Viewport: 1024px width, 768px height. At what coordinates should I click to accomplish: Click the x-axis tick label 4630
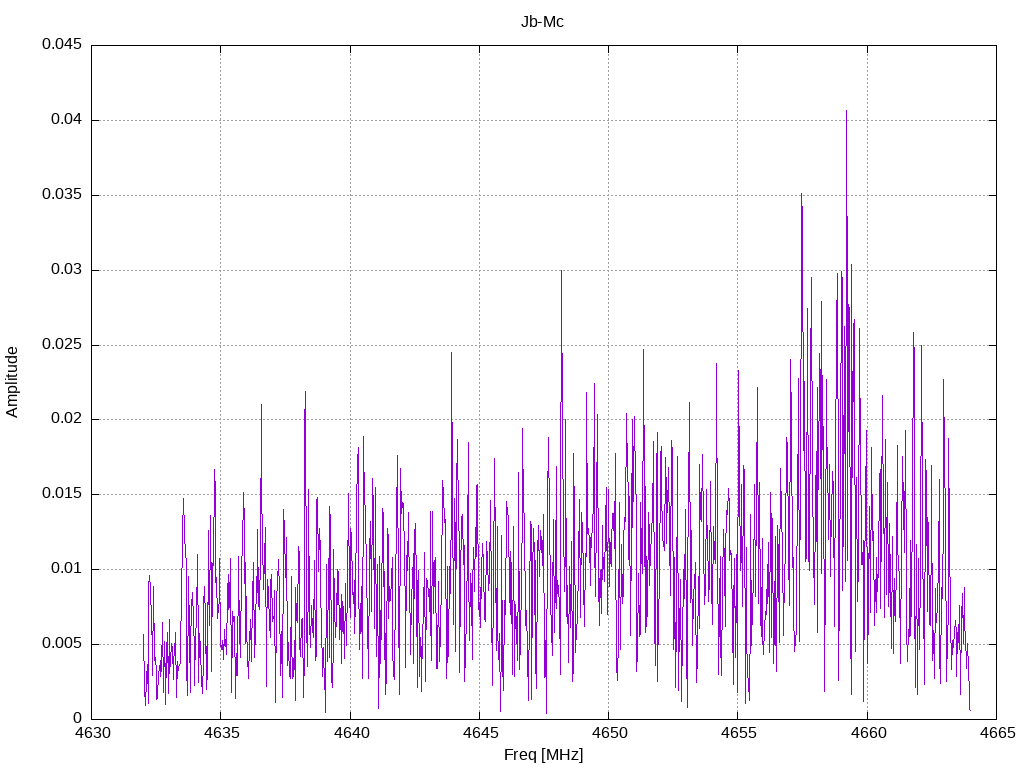point(92,733)
